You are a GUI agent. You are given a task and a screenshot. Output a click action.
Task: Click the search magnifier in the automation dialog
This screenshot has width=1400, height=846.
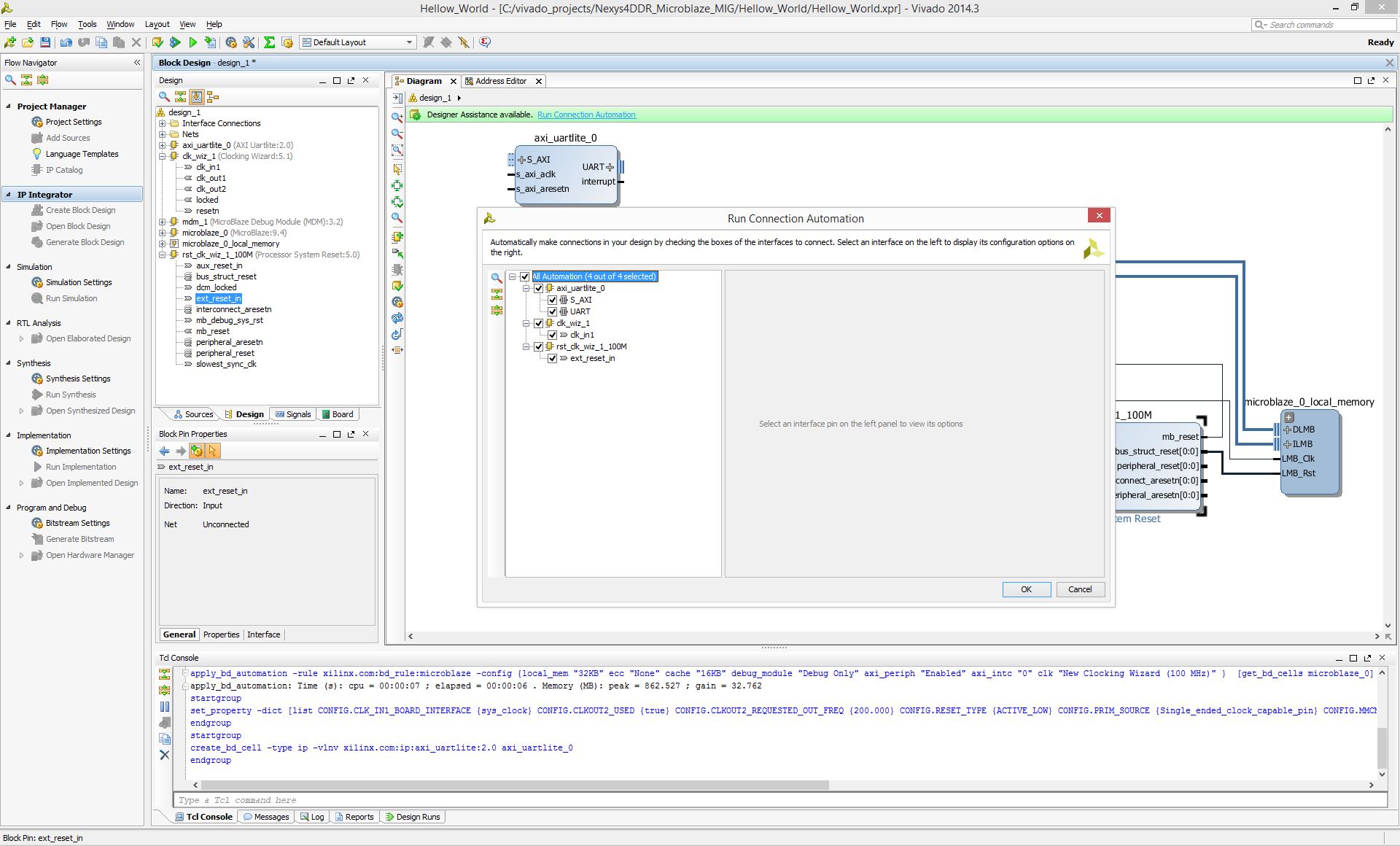pos(497,278)
